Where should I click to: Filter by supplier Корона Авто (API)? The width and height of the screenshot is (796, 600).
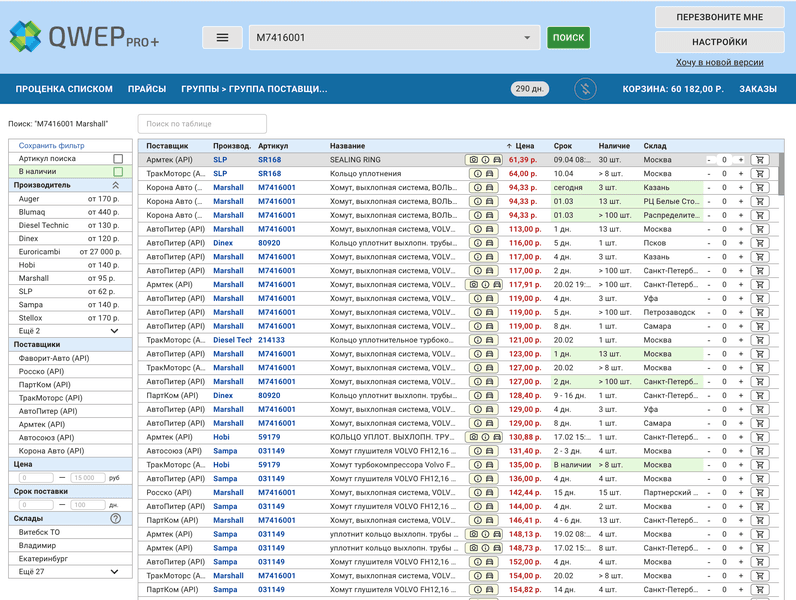[70, 451]
